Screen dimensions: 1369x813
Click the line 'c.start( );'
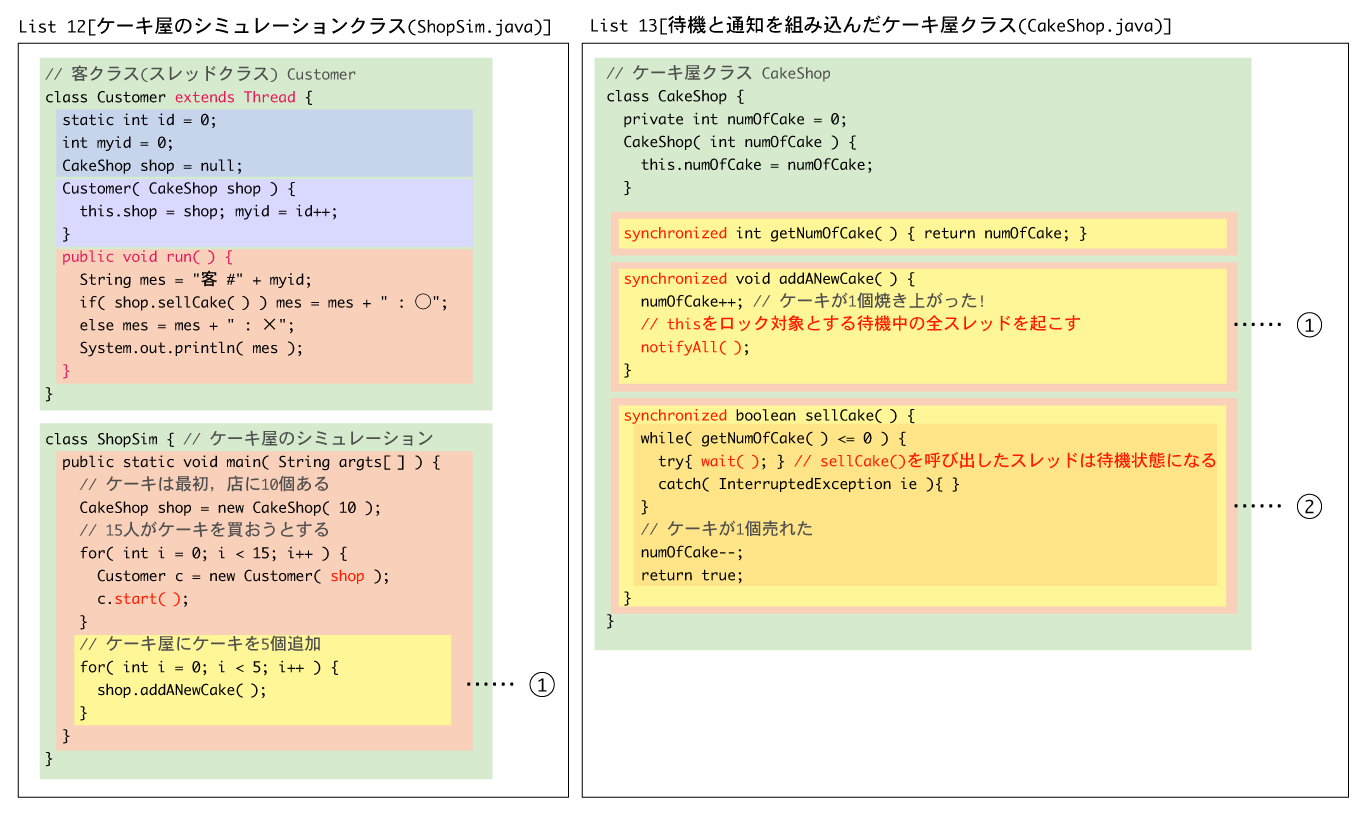point(143,599)
